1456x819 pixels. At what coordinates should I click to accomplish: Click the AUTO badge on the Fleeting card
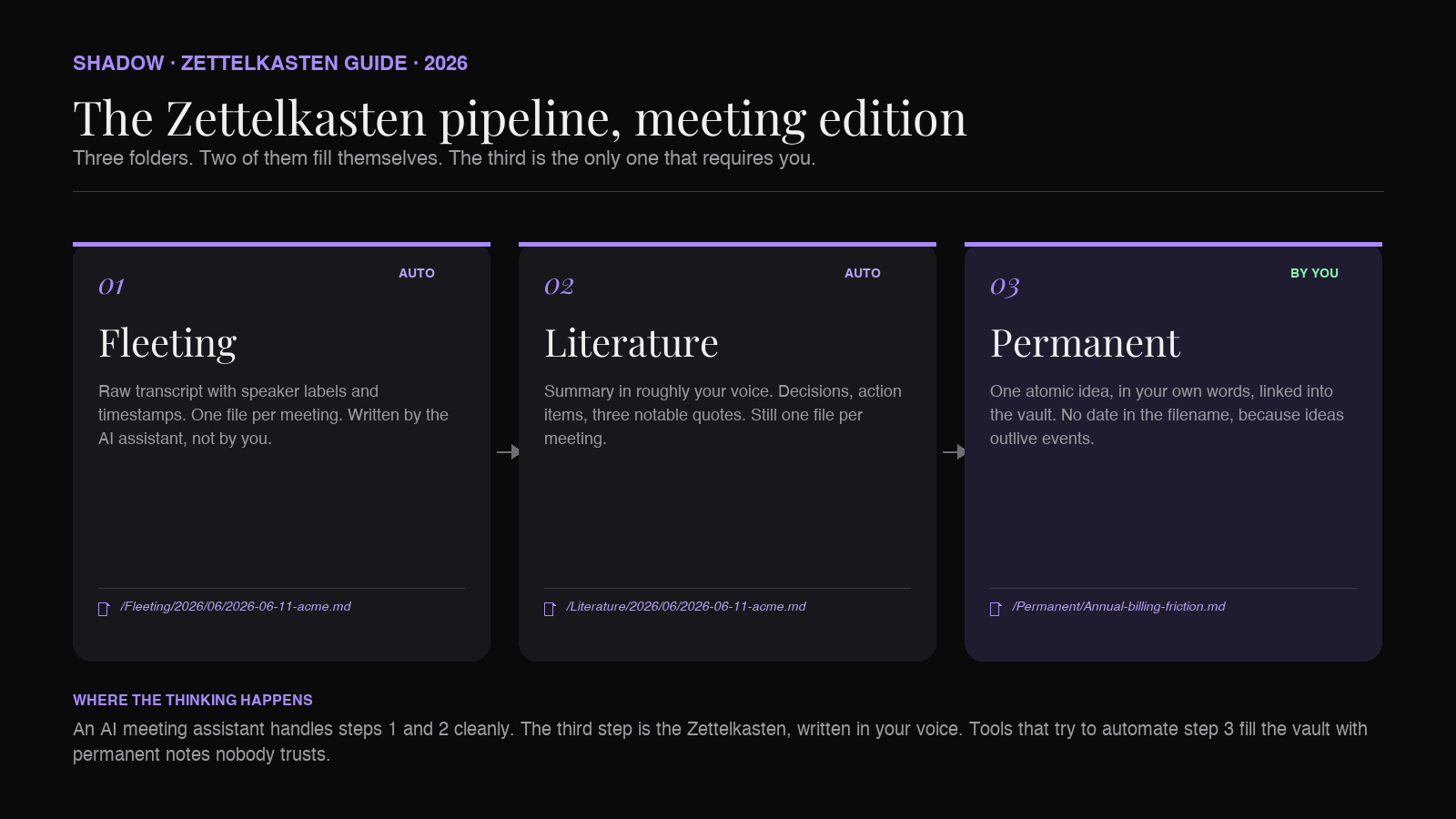(417, 273)
